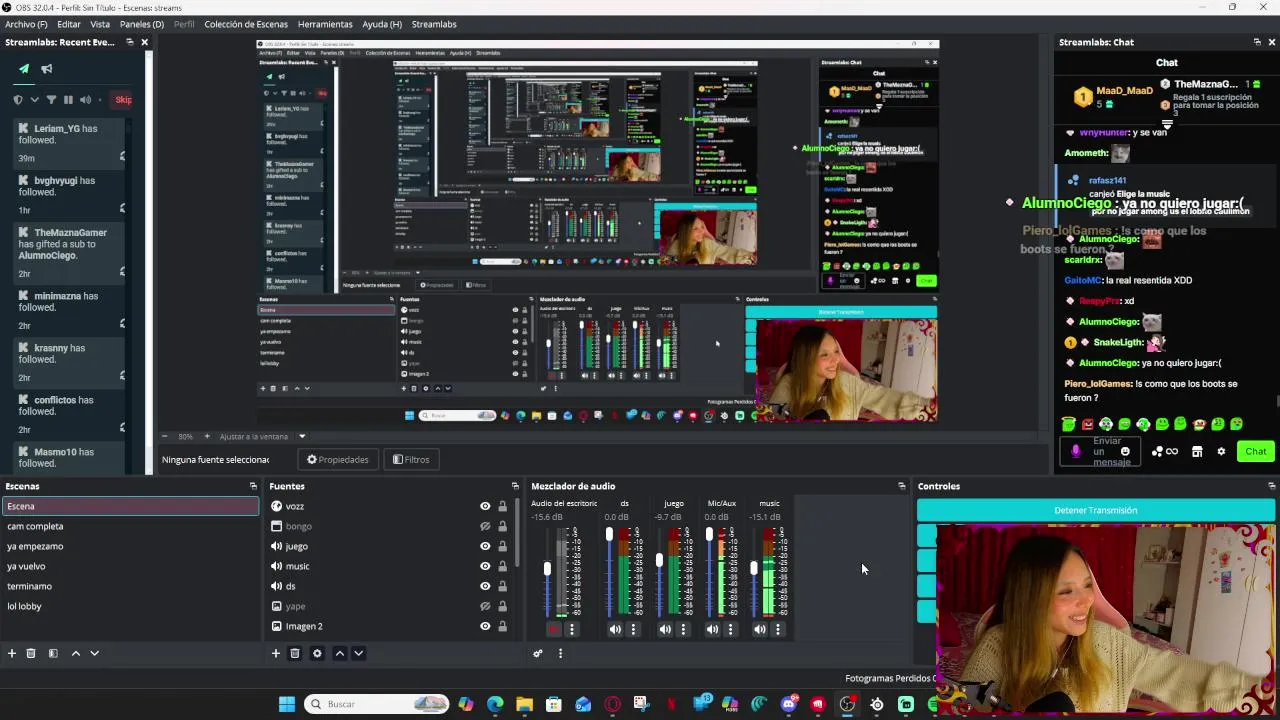Open scene filters icon in Escenas toolbar
The width and height of the screenshot is (1280, 720).
tap(53, 653)
